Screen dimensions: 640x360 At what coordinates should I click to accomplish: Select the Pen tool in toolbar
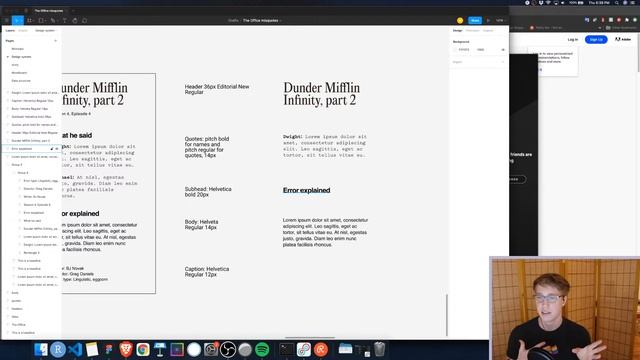[53, 20]
